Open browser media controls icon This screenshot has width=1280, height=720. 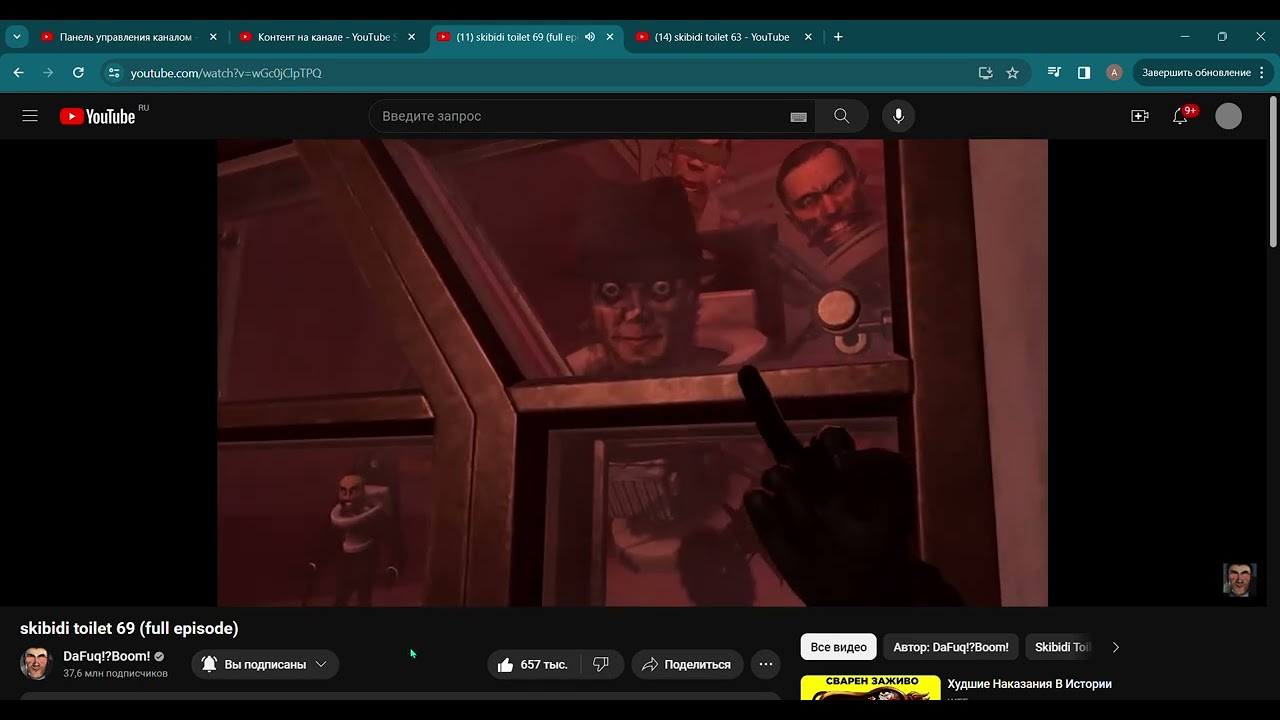tap(1054, 73)
